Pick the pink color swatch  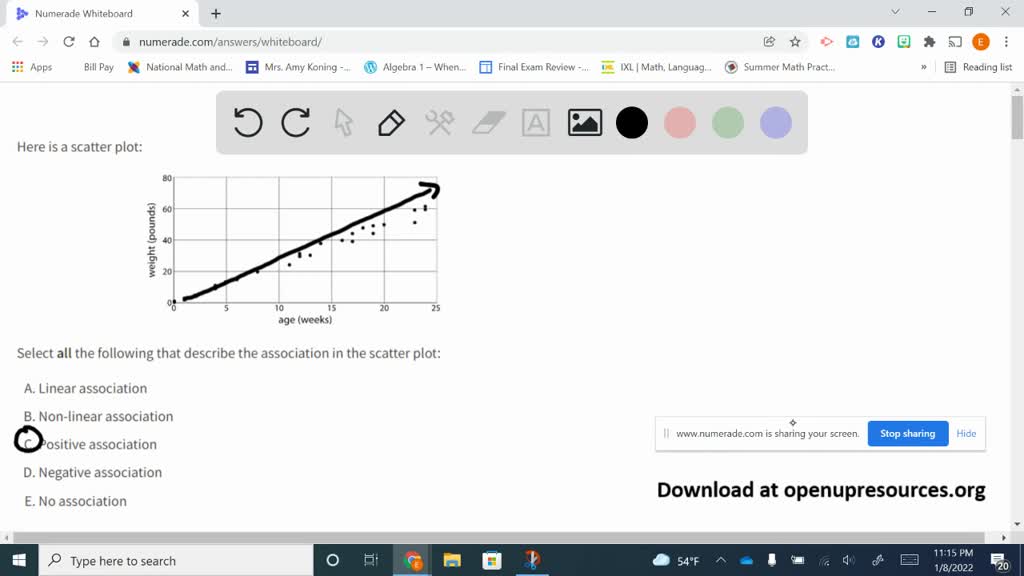(x=680, y=122)
